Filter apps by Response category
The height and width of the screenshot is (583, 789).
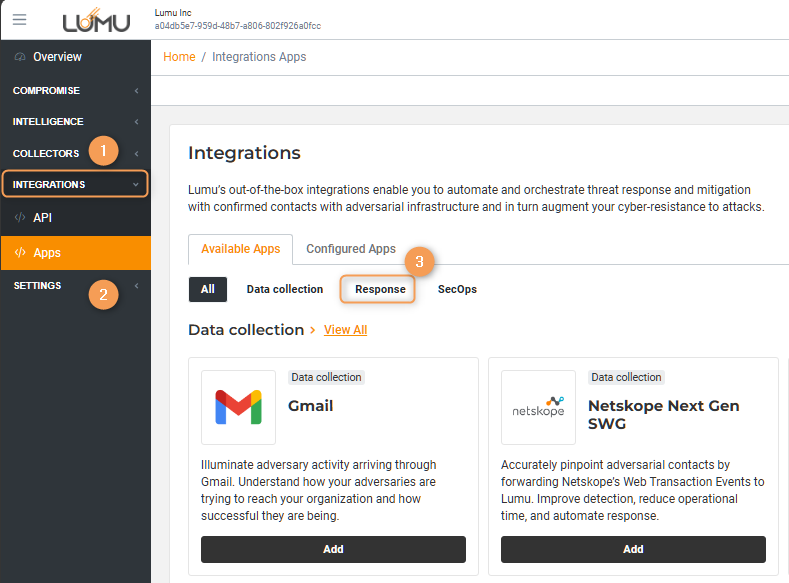(380, 289)
